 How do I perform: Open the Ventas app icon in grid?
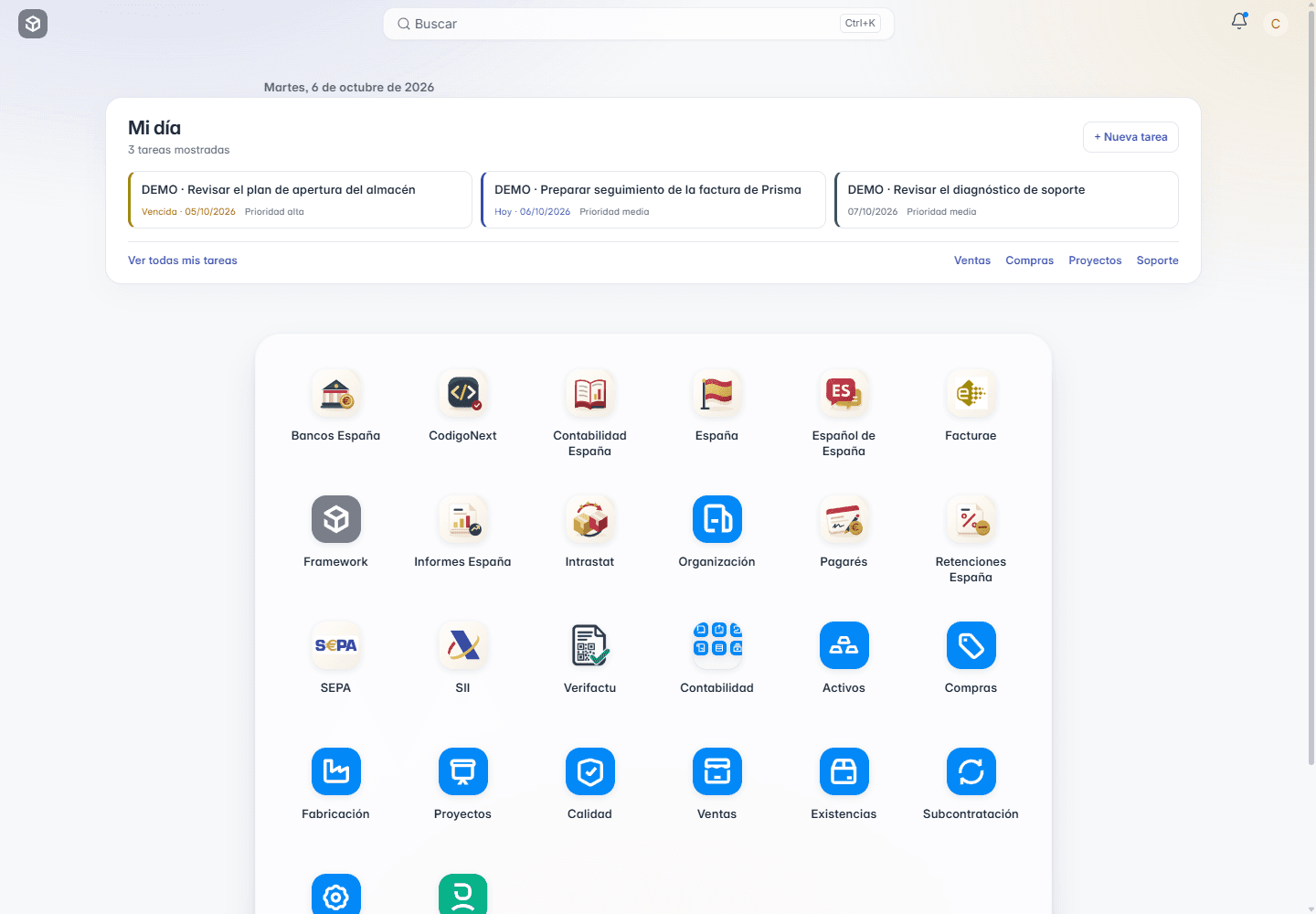point(716,772)
